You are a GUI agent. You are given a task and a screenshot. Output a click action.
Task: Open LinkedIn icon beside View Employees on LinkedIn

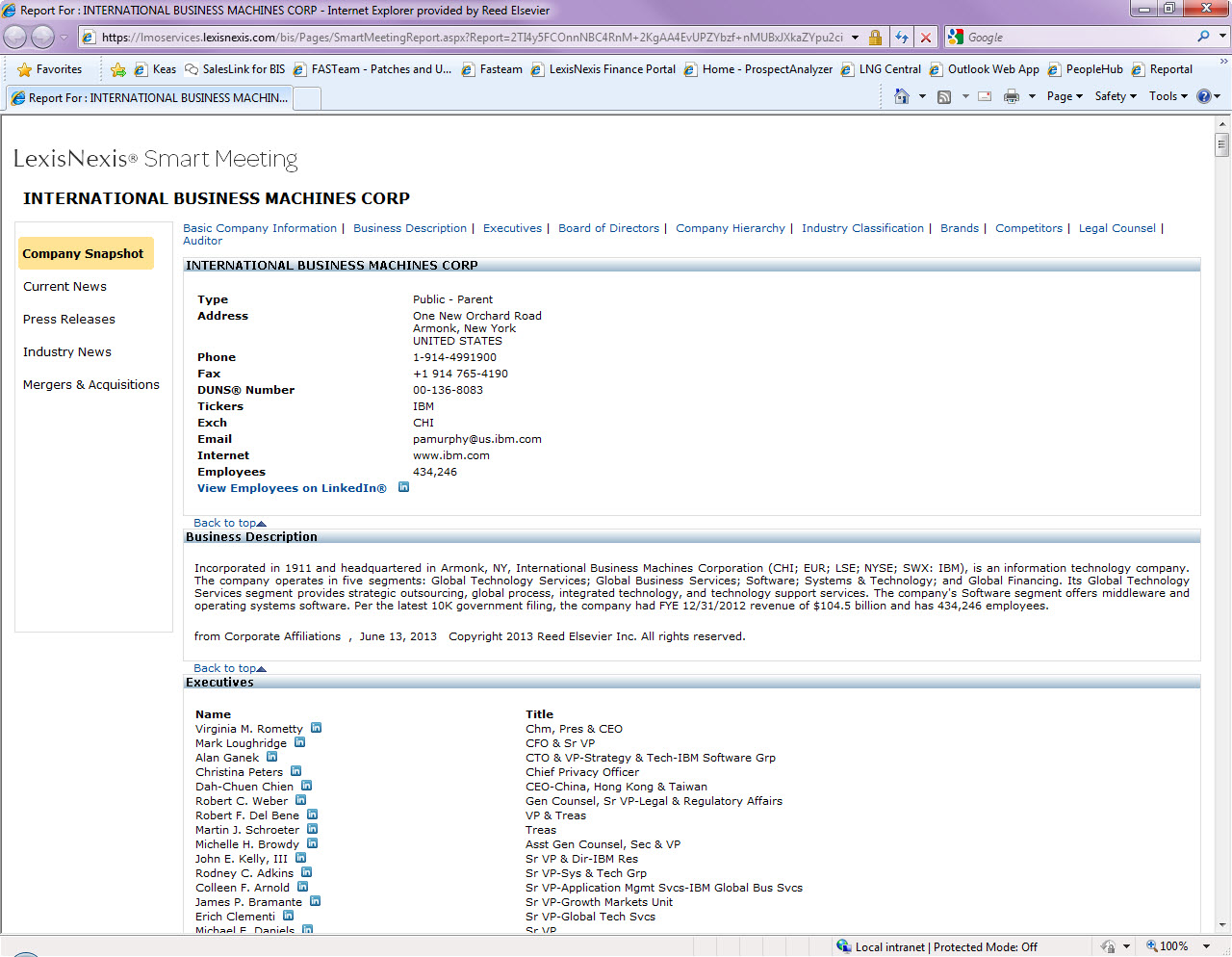tap(403, 487)
